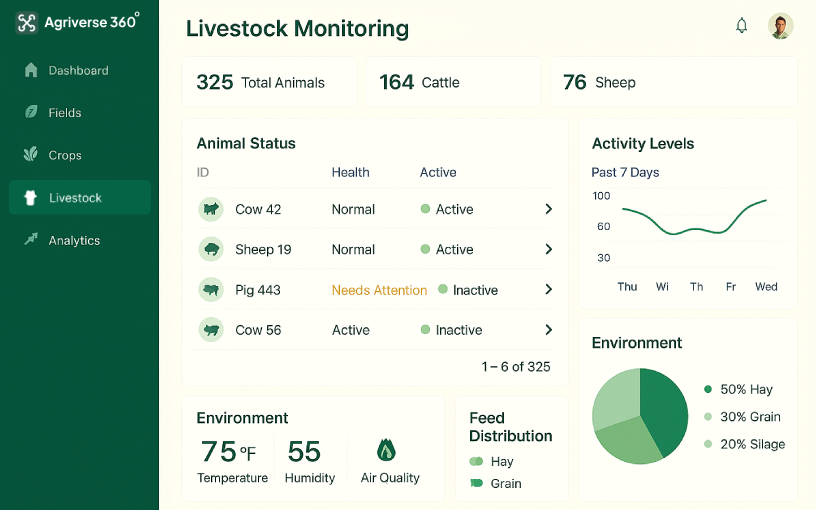This screenshot has width=816, height=510.
Task: Open the user profile avatar
Action: point(780,26)
